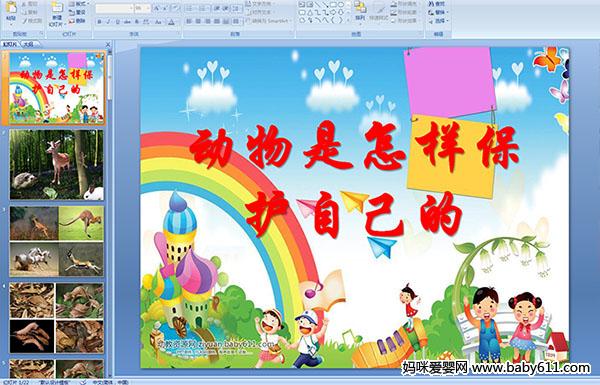Expand the slide Layout dropdown

coord(78,4)
